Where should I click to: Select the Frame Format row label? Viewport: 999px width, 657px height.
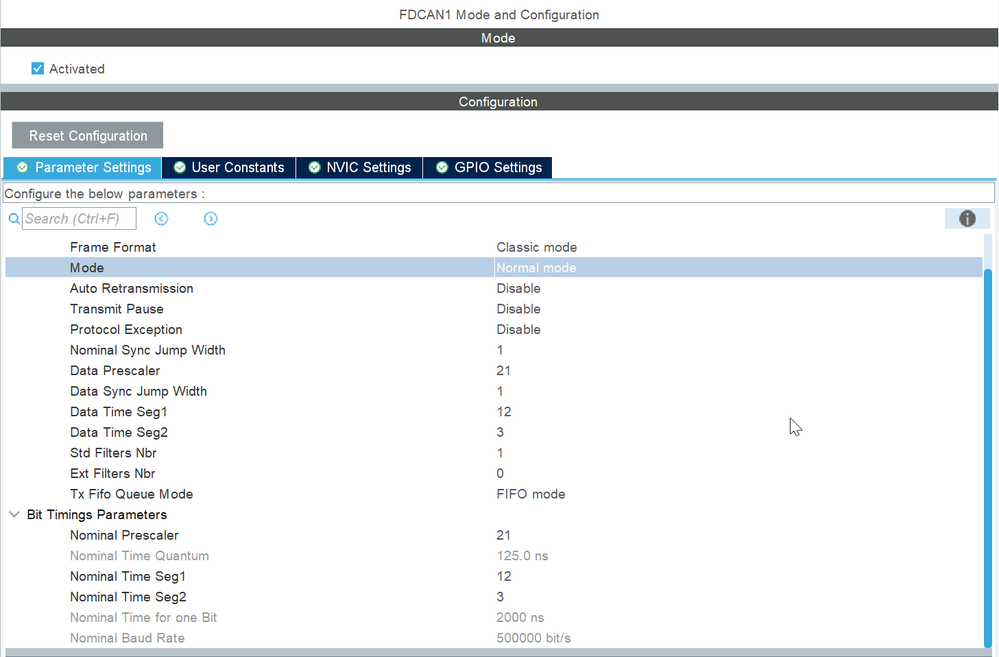pyautogui.click(x=113, y=247)
